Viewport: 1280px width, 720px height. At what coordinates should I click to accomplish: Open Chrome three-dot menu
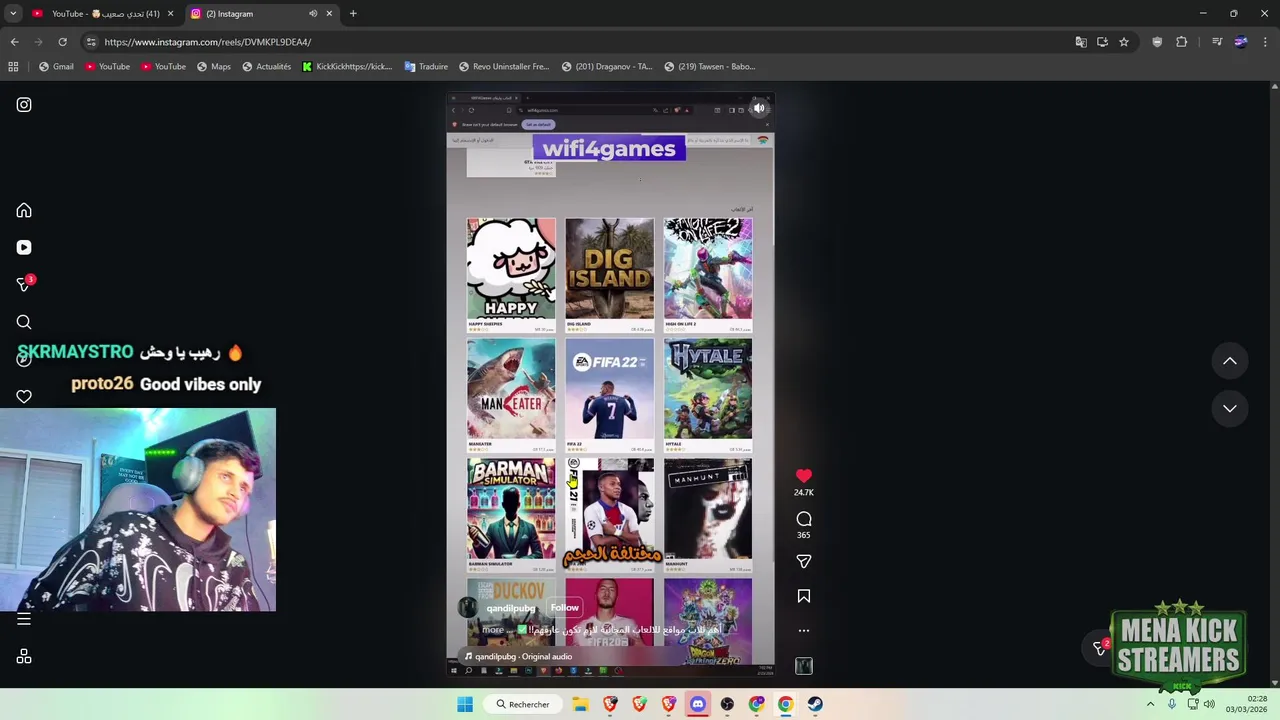pos(1265,42)
